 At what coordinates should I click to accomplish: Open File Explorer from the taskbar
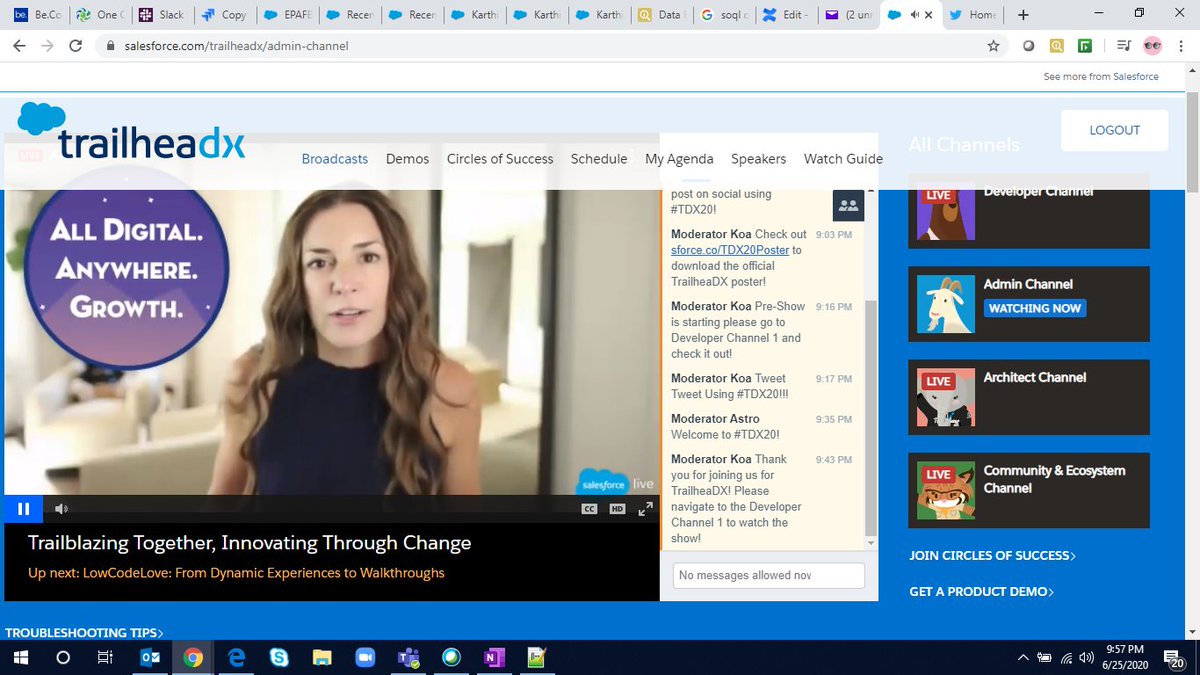point(322,658)
